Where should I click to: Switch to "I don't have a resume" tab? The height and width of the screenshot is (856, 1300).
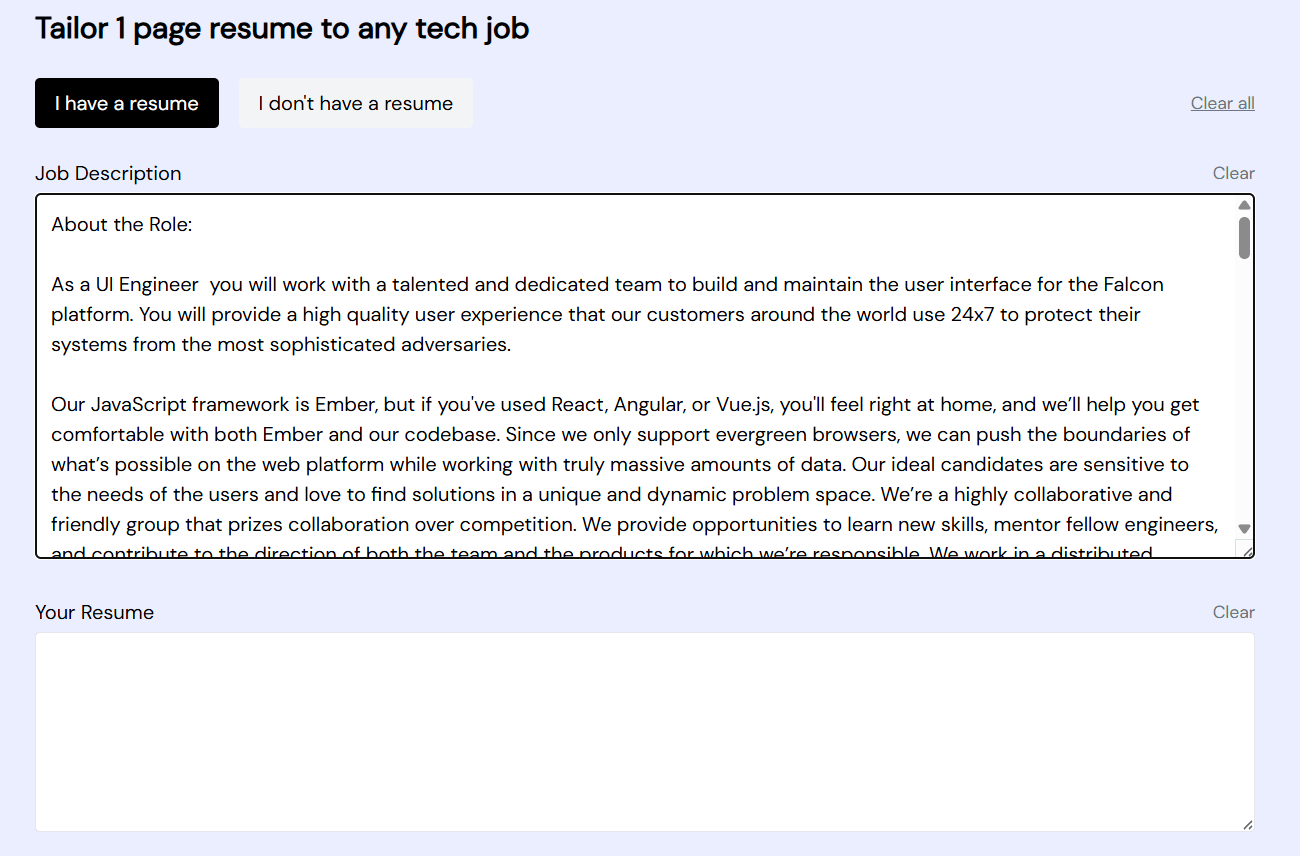pyautogui.click(x=355, y=103)
